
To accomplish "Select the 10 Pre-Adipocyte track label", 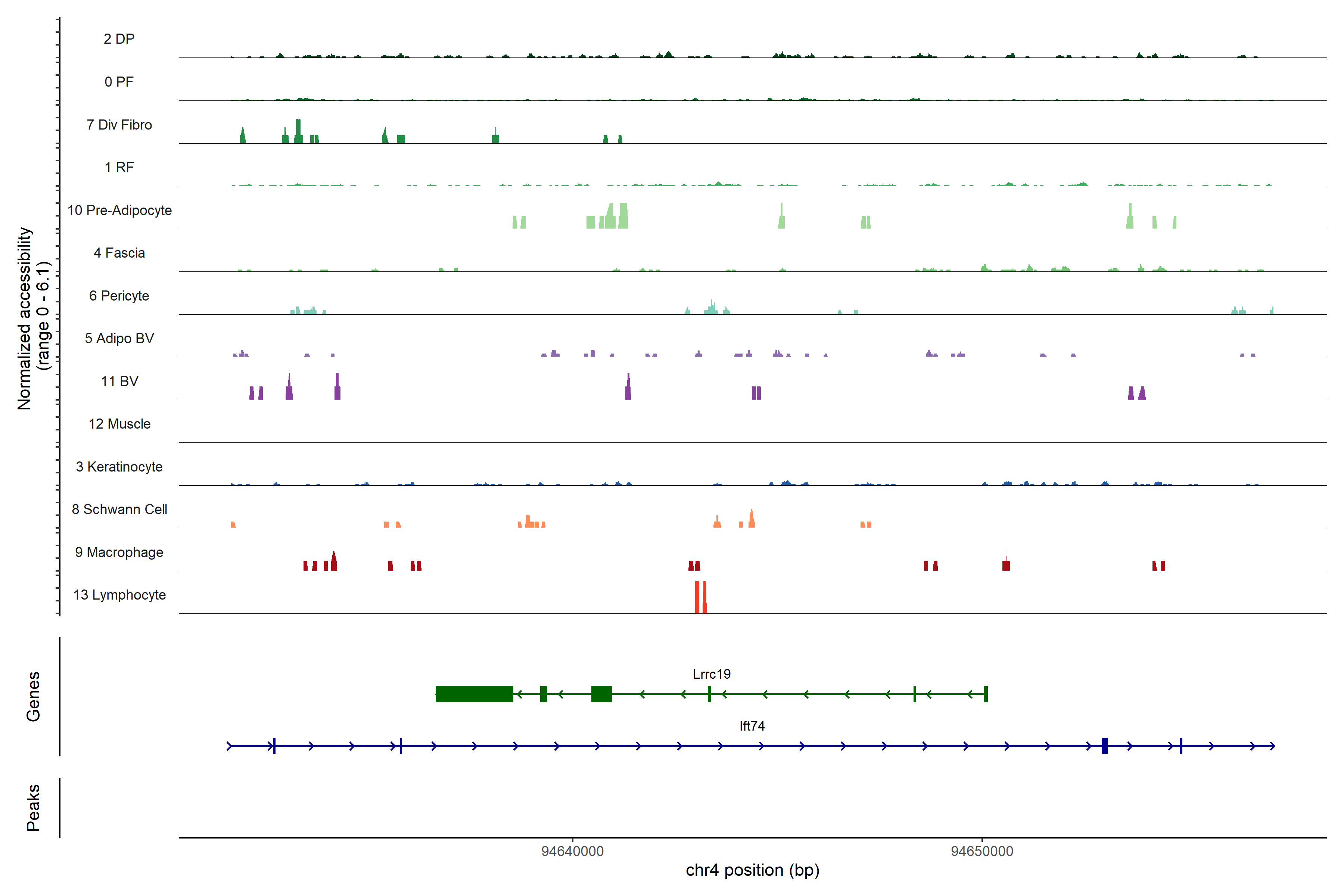I will click(x=119, y=210).
